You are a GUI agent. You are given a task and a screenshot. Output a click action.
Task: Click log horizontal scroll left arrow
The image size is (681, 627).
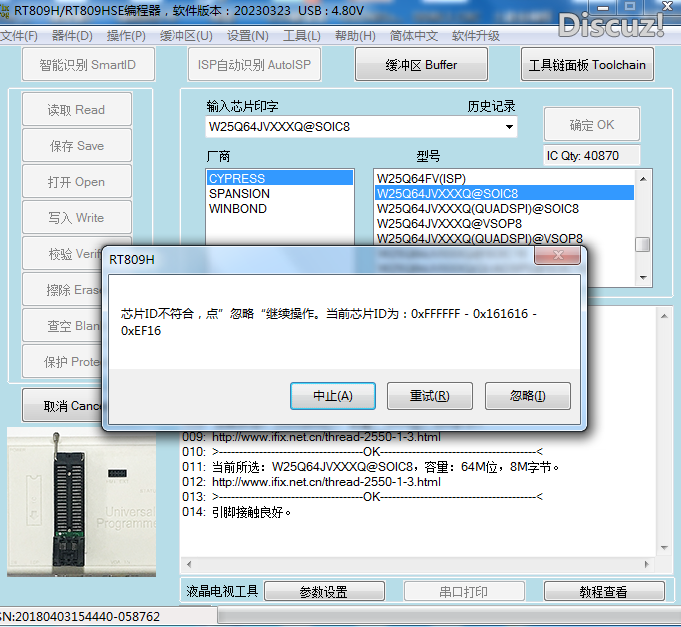click(x=189, y=564)
